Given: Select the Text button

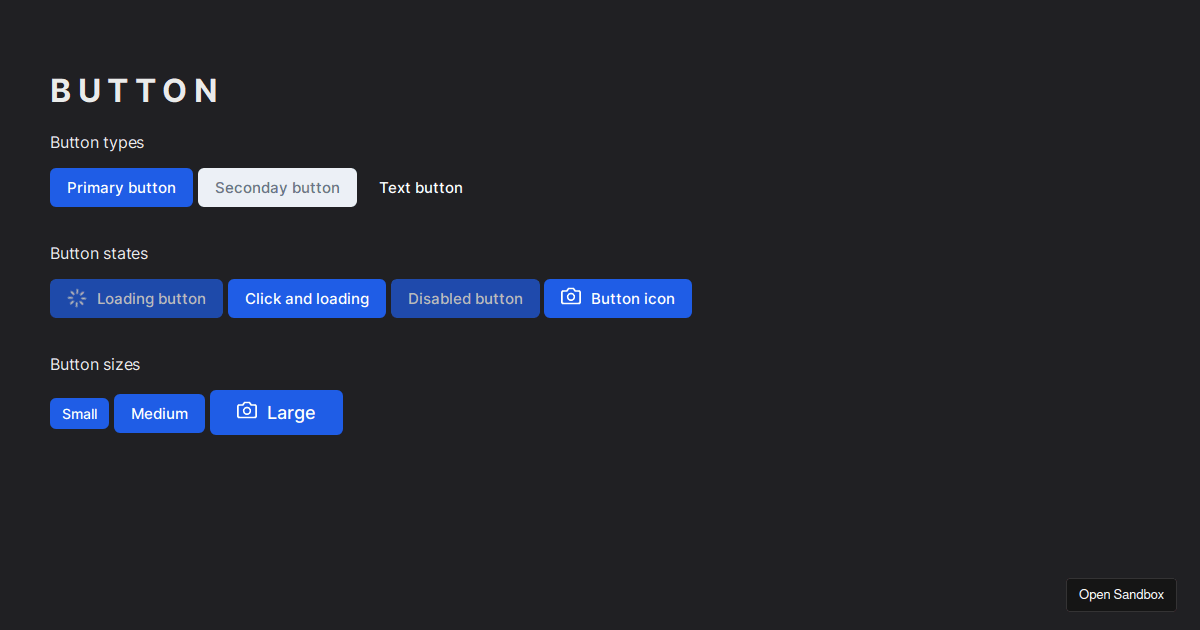Looking at the screenshot, I should (x=421, y=188).
